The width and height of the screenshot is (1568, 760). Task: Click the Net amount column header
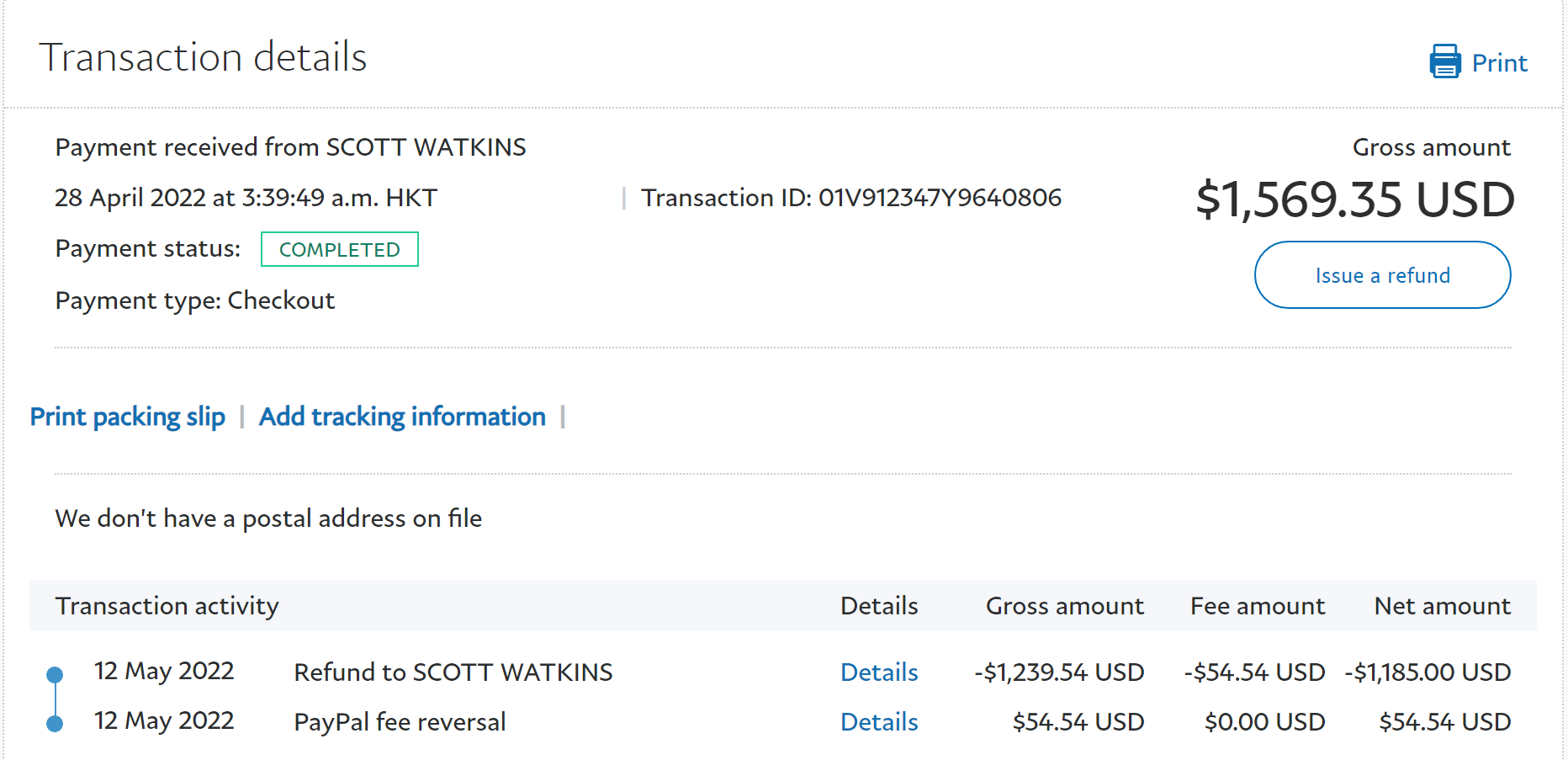[1442, 606]
